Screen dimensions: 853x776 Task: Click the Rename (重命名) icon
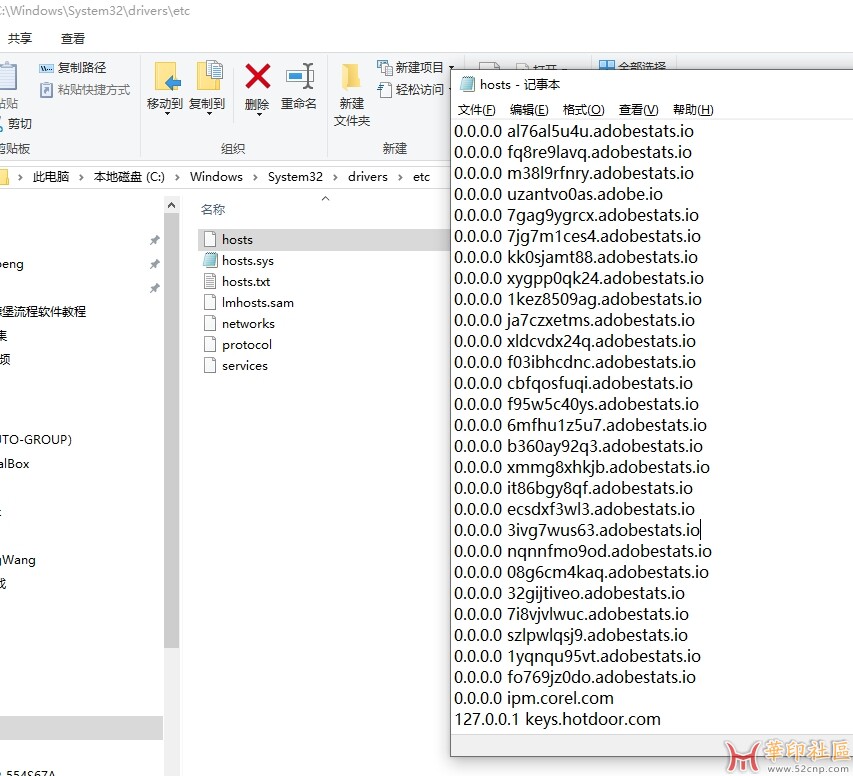[300, 76]
